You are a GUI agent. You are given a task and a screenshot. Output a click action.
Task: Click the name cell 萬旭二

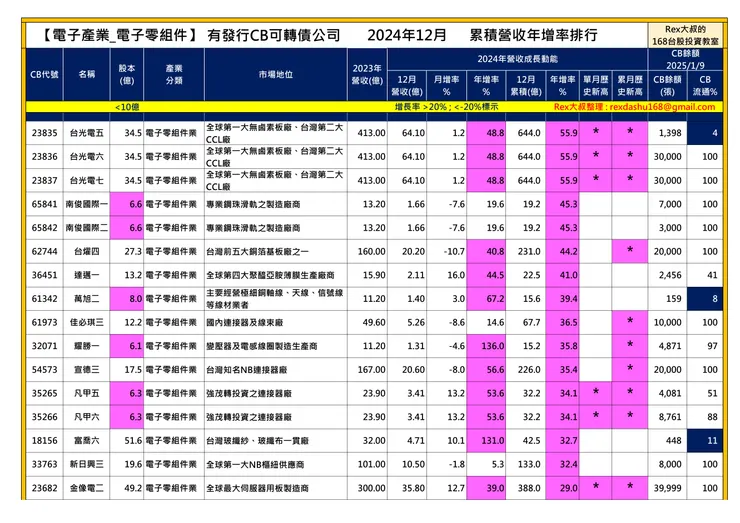86,298
